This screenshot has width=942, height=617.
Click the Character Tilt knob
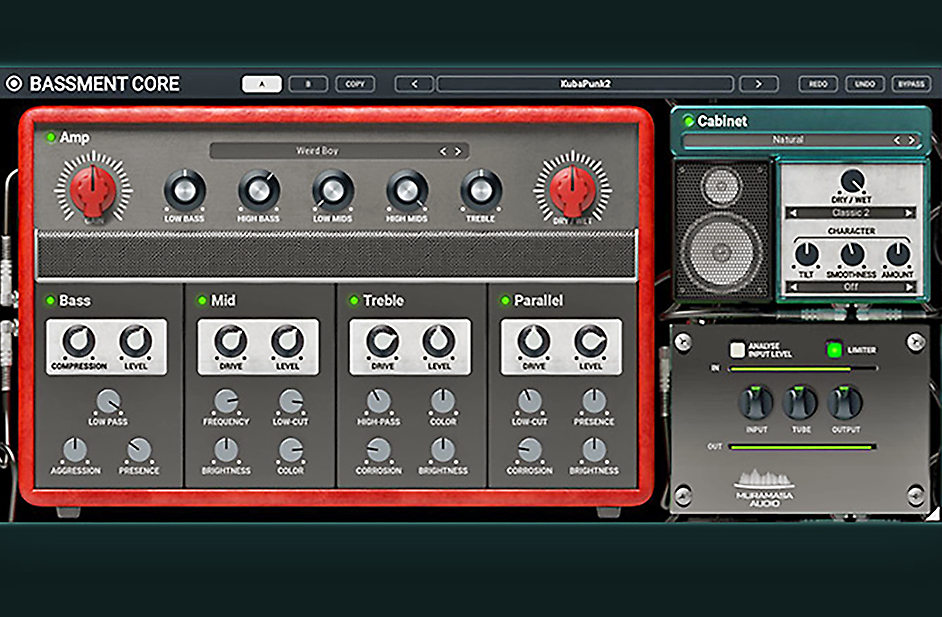click(x=806, y=255)
